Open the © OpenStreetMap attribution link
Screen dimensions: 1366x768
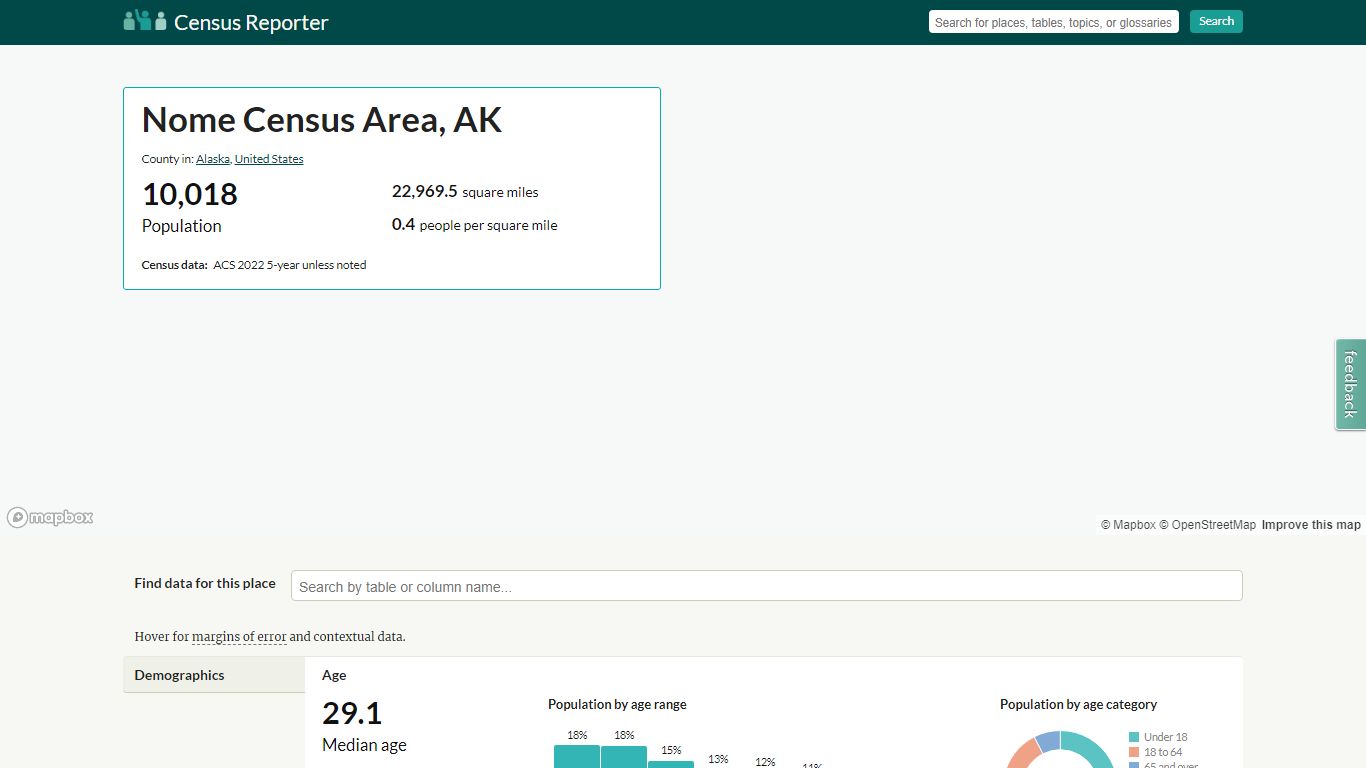point(1207,525)
